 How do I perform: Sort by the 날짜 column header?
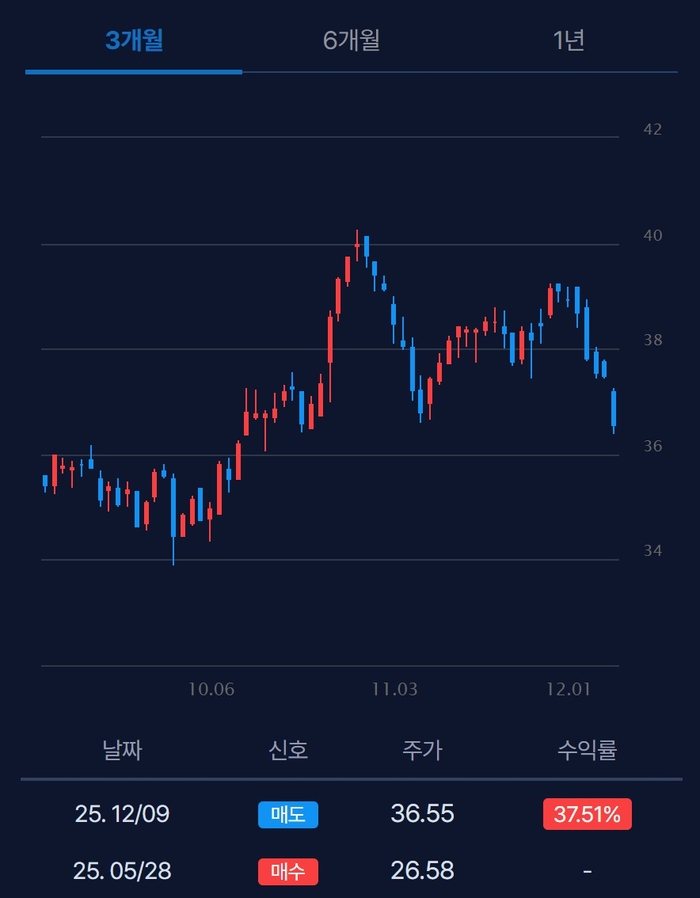[122, 751]
